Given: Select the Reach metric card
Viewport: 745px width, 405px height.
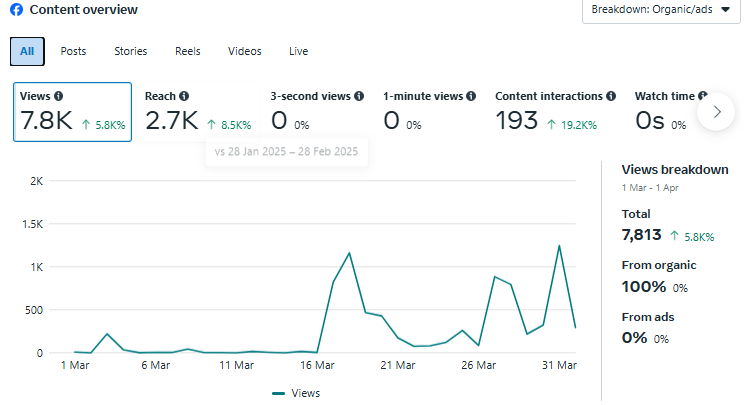Looking at the screenshot, I should click(197, 111).
